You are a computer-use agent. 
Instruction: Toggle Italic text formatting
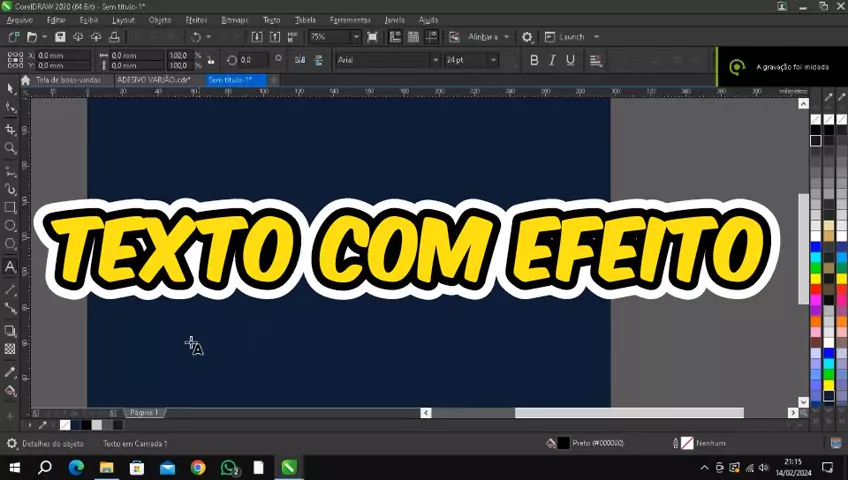pos(552,60)
